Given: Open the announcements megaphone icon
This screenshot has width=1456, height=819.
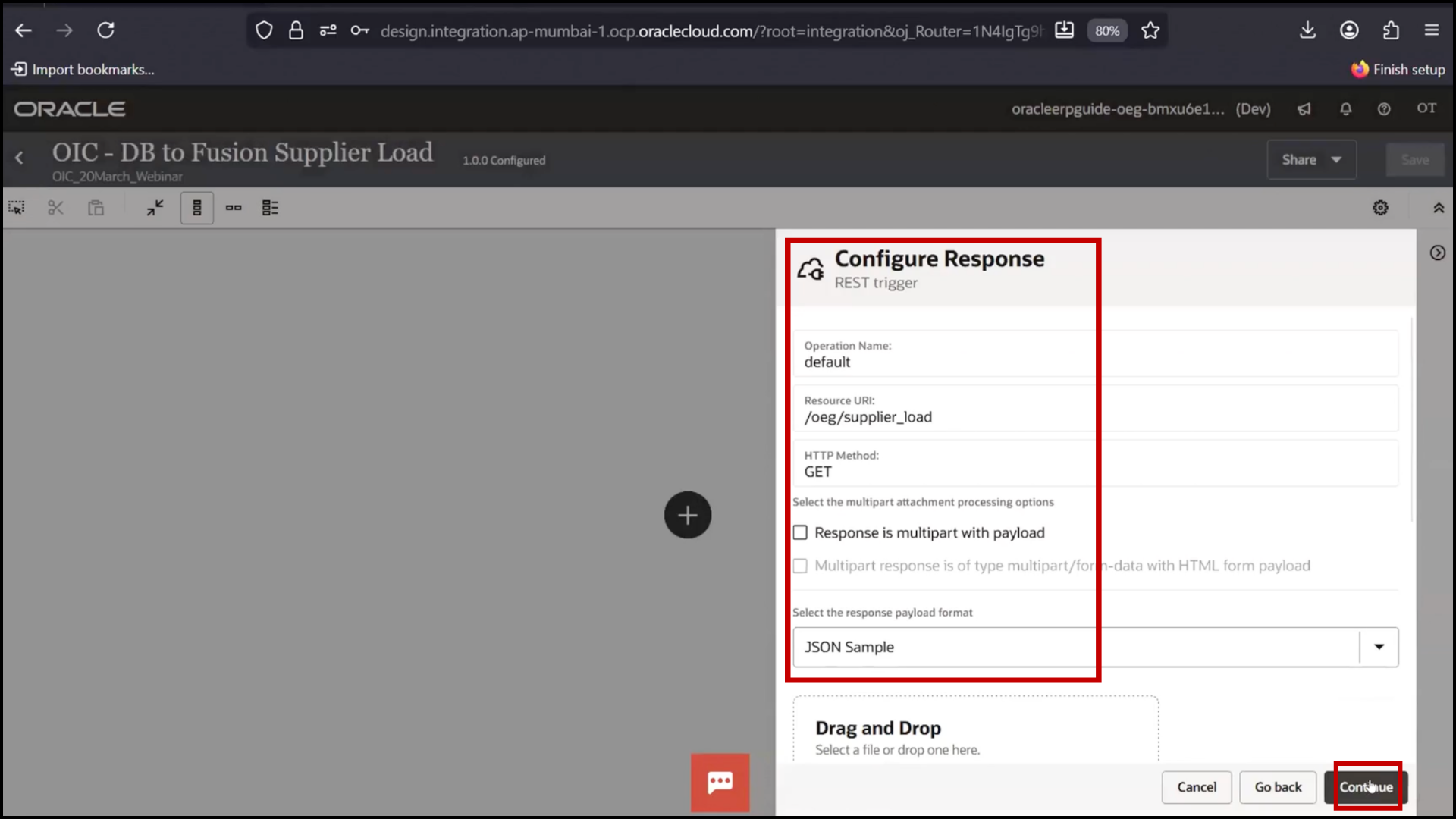Looking at the screenshot, I should [1304, 109].
